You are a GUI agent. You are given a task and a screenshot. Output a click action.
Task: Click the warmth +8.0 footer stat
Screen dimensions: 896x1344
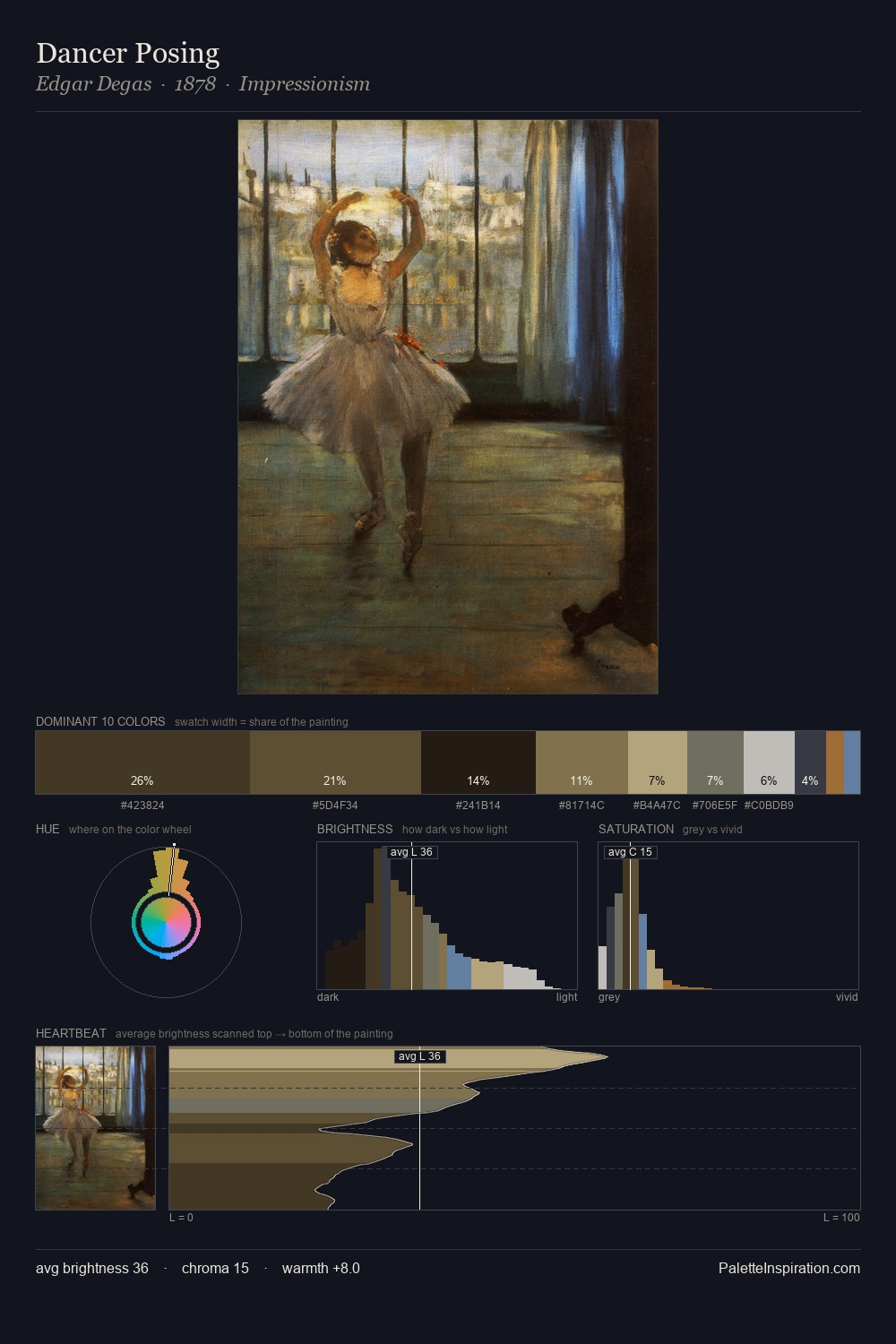point(321,1268)
